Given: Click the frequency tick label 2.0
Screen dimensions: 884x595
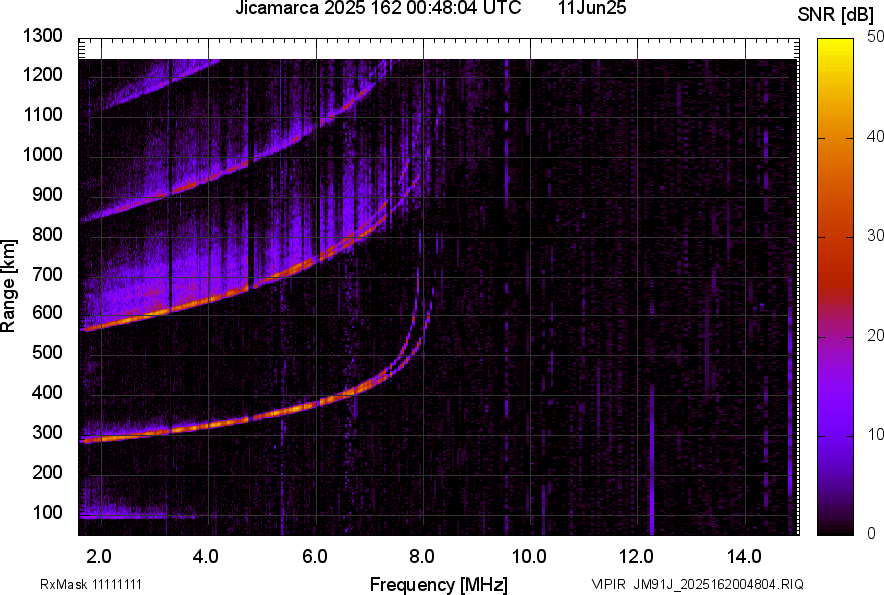Looking at the screenshot, I should click(x=99, y=557).
